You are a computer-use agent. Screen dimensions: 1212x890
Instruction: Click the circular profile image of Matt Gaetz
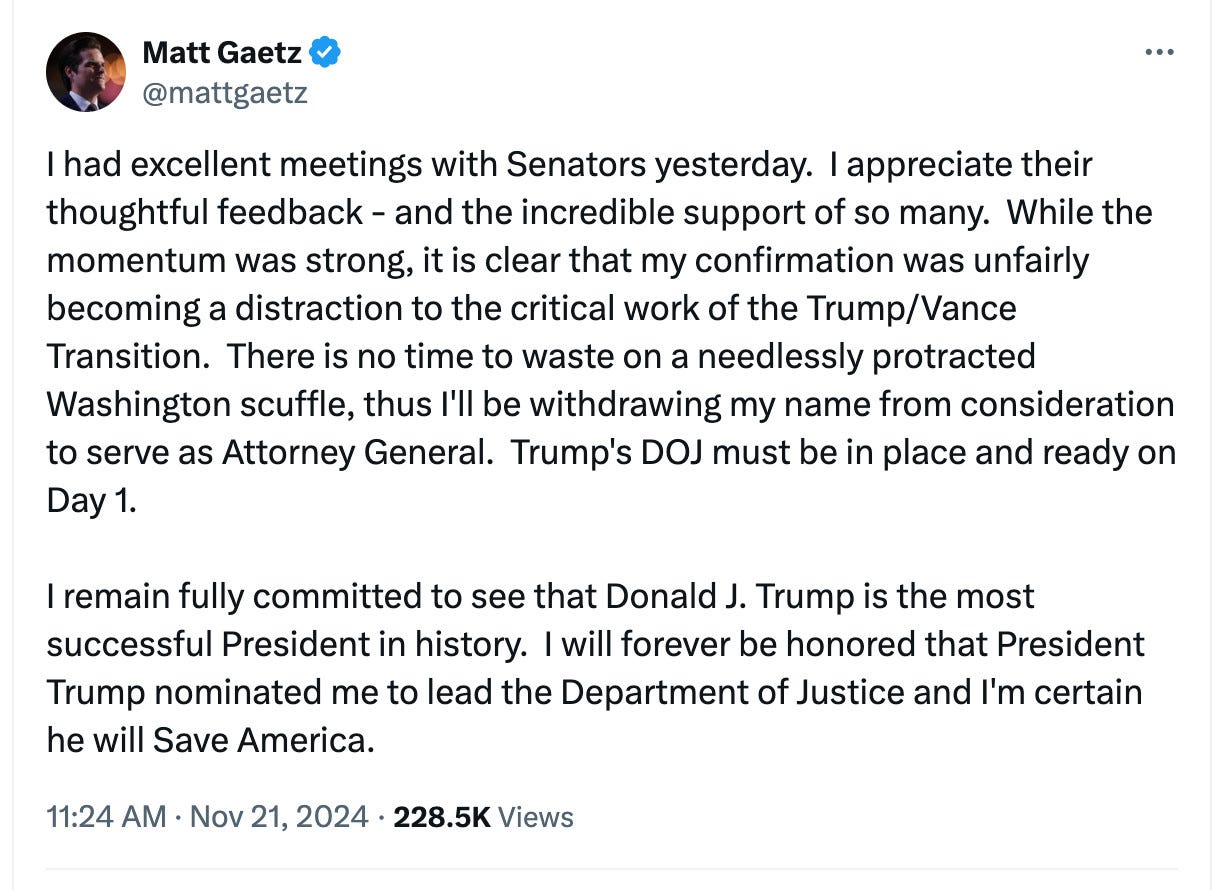[85, 71]
